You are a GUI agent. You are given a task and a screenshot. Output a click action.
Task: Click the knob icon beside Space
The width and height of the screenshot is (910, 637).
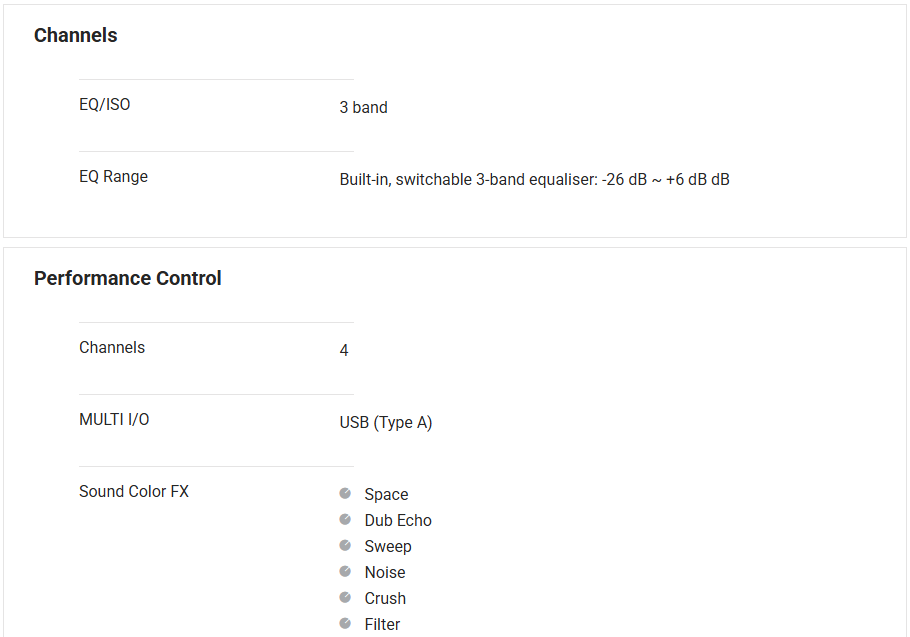345,494
